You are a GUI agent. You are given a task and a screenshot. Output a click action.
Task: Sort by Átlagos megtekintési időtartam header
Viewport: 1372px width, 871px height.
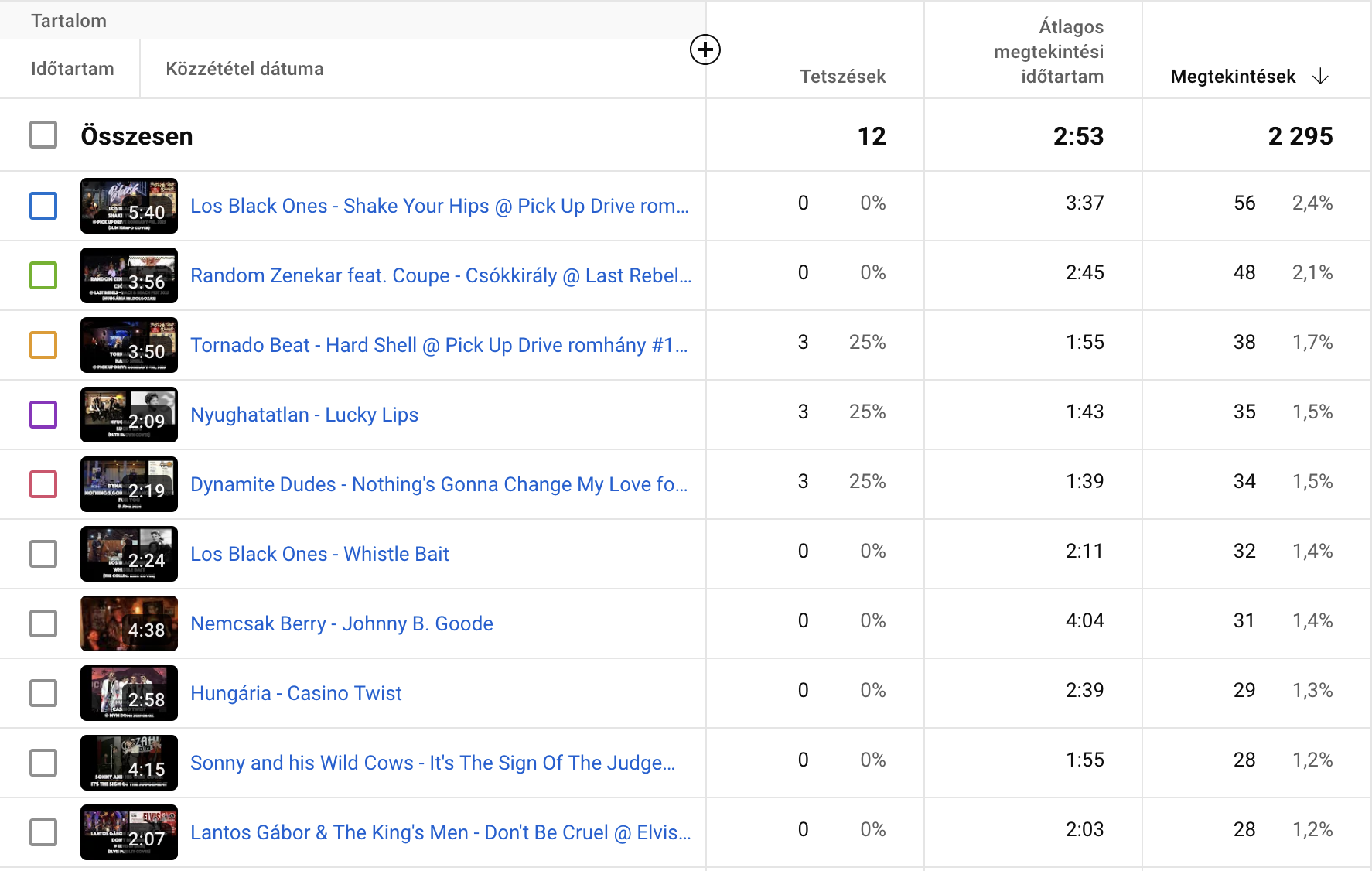coord(1049,52)
